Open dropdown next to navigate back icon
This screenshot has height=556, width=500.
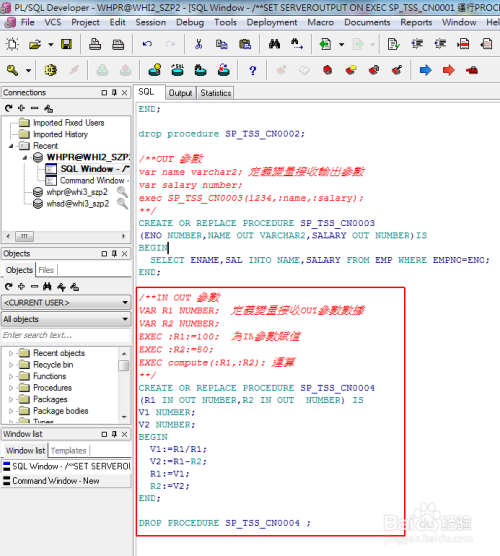click(341, 45)
